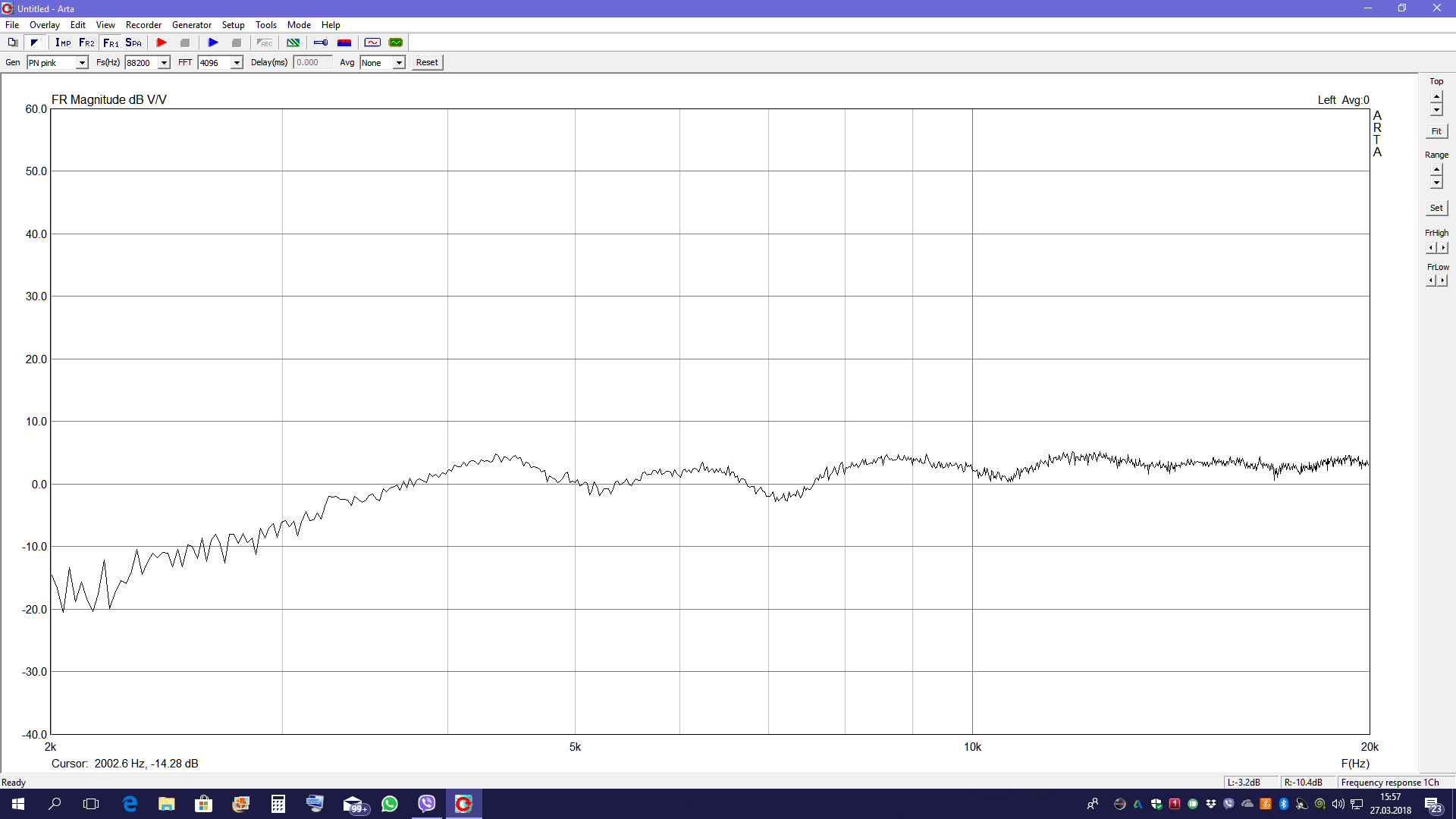Start generator with blue play arrow

213,42
